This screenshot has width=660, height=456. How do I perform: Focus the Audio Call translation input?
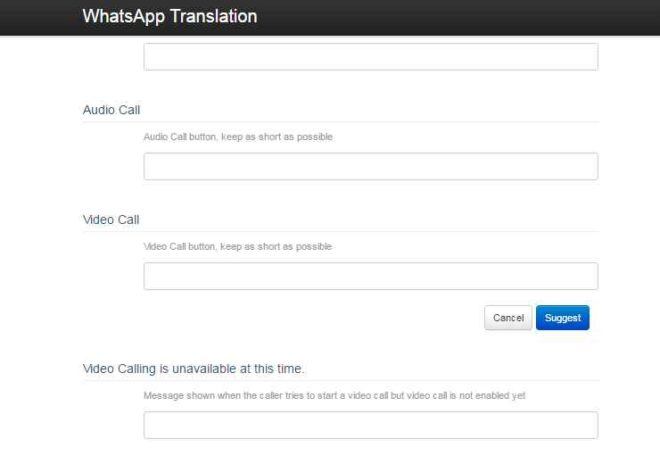pos(370,166)
